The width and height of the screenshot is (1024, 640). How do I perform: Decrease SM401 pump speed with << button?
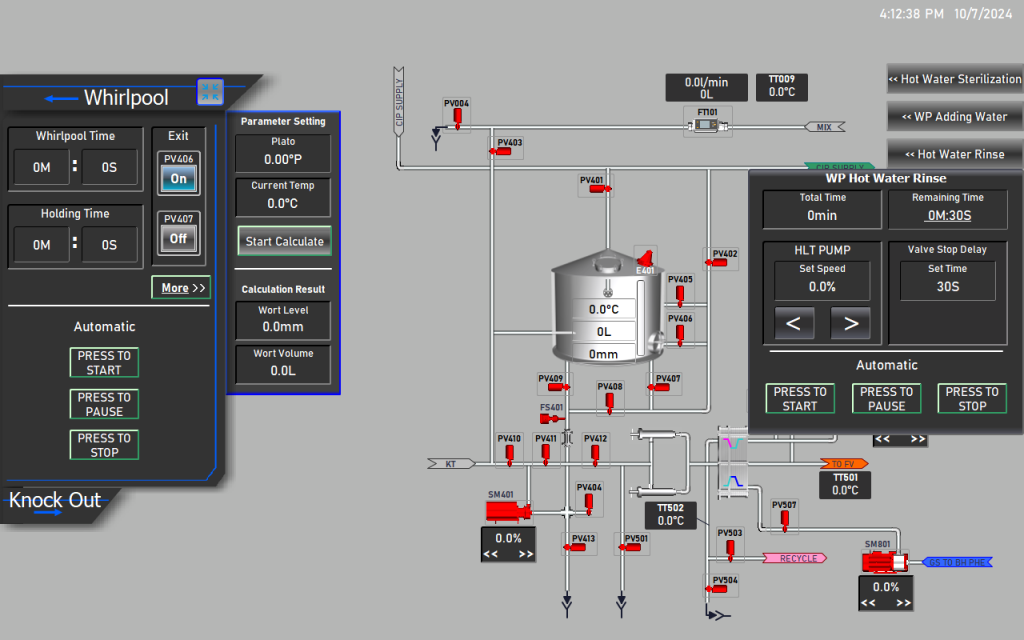(x=490, y=554)
